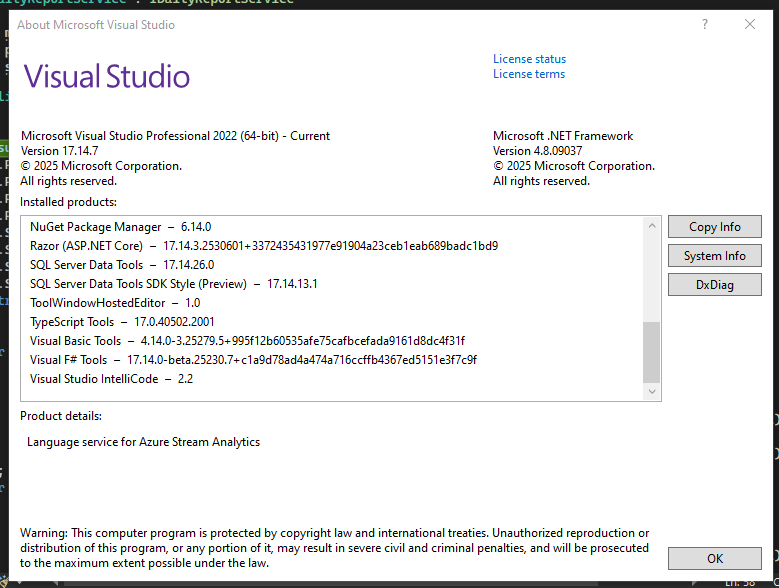779x588 pixels.
Task: Close the About Microsoft Visual Studio dialog
Action: click(750, 24)
